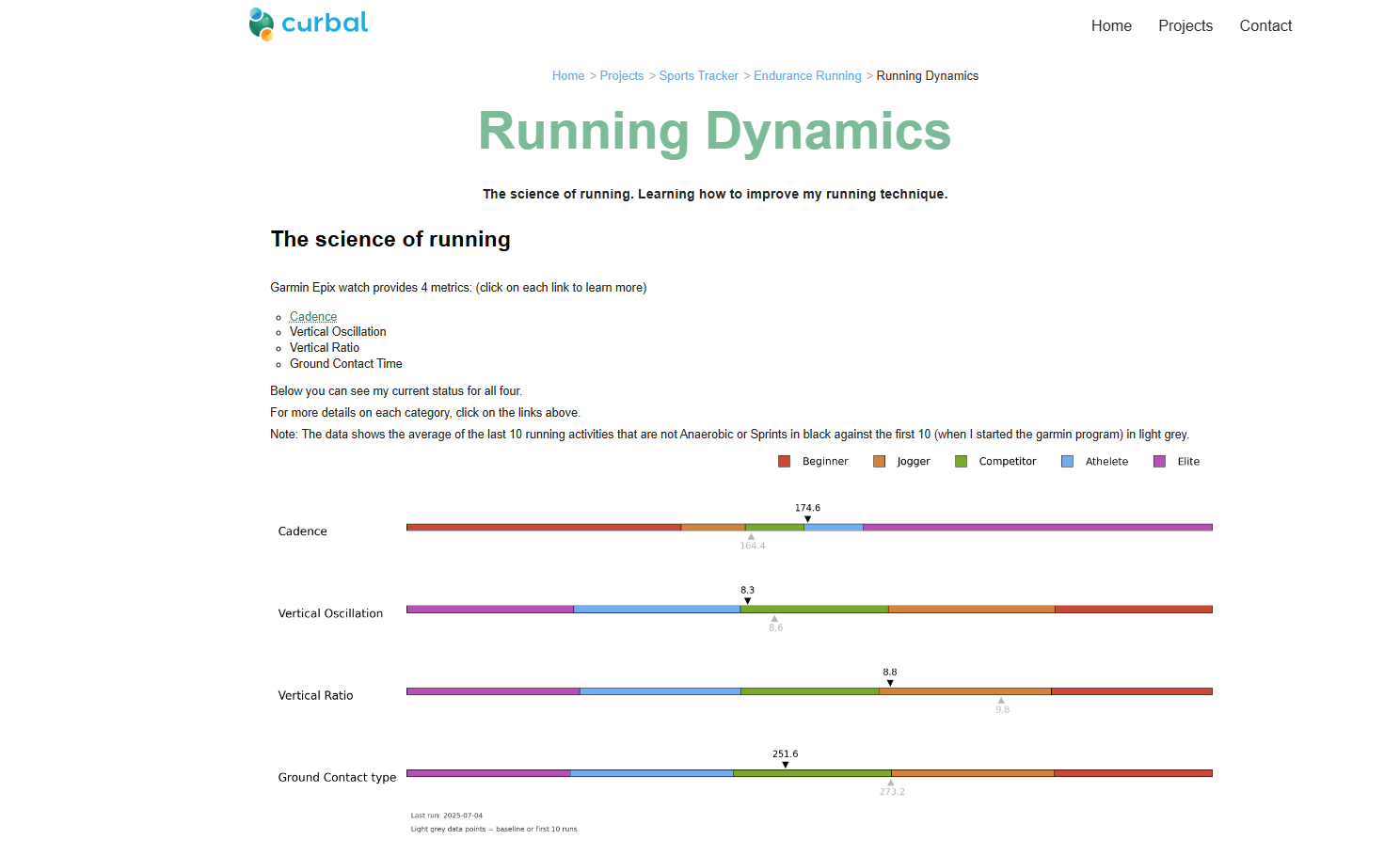Navigate to Projects in the breadcrumb
Image resolution: width=1400 pixels, height=856 pixels.
[621, 76]
